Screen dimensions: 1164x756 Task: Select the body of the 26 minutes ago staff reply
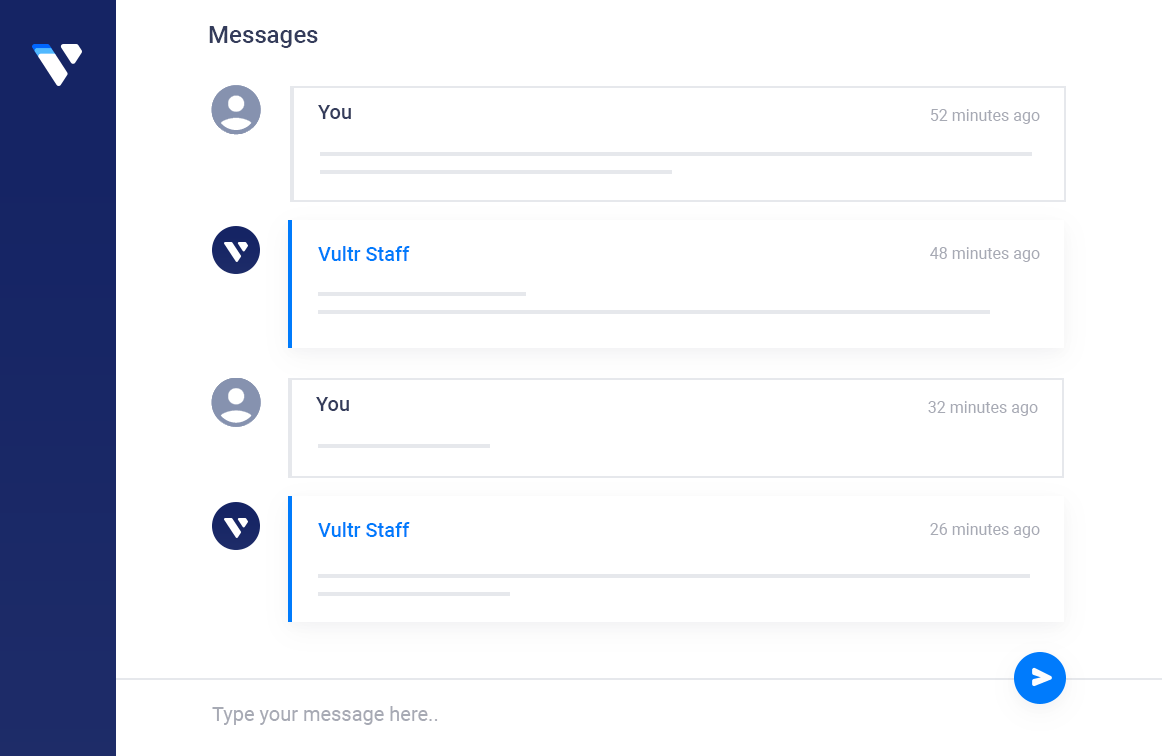click(x=673, y=585)
